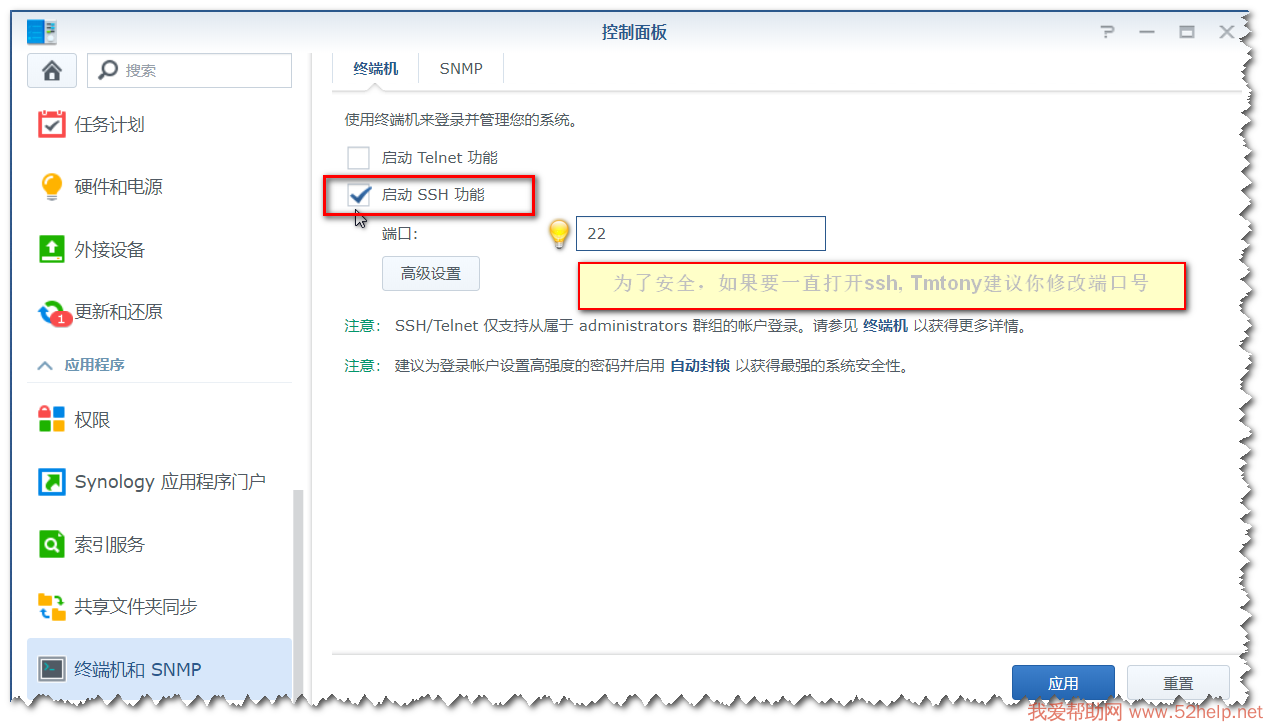Click the Home icon button
1269x723 pixels.
click(x=52, y=70)
